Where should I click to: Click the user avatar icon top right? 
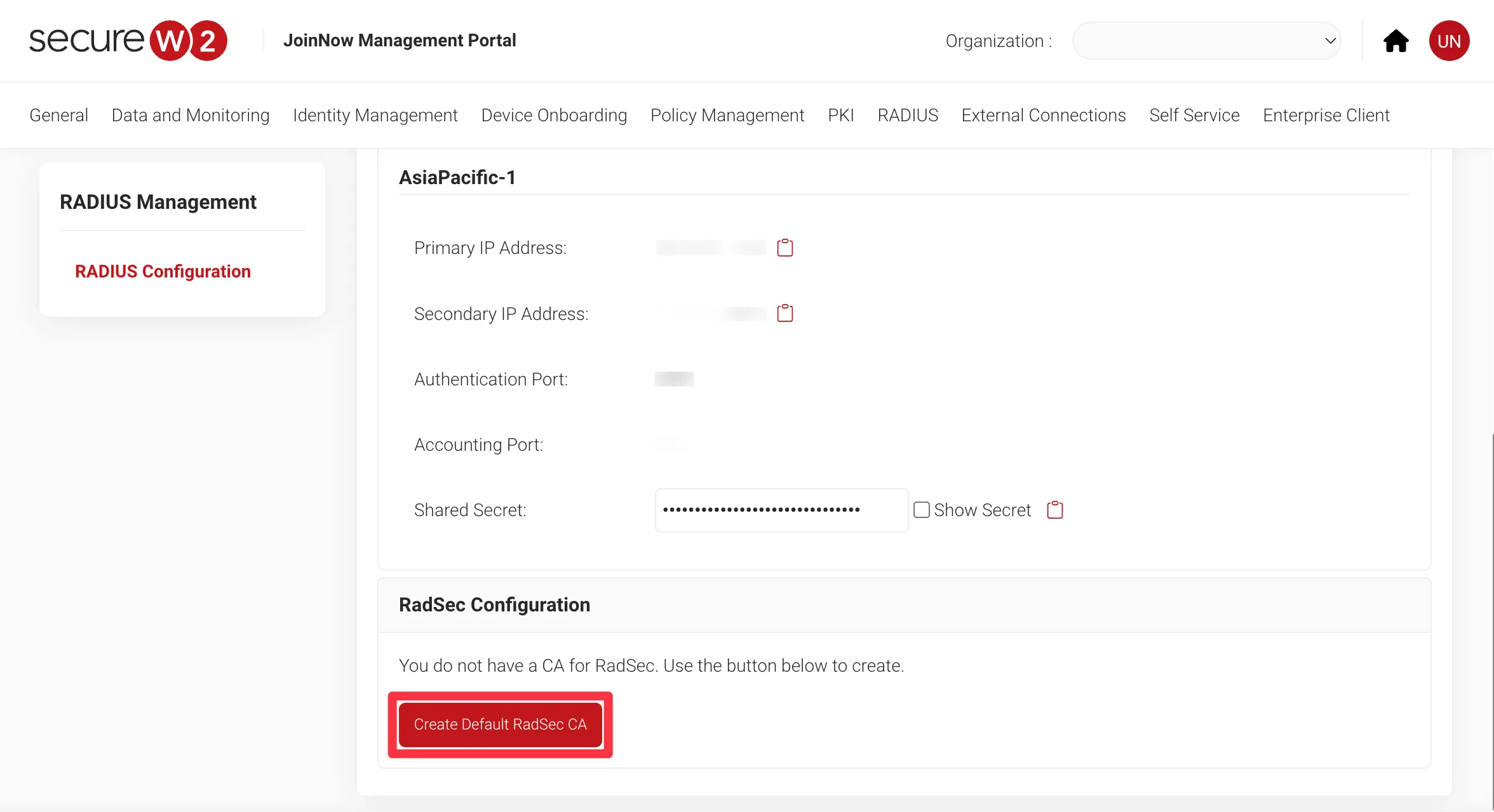coord(1450,41)
